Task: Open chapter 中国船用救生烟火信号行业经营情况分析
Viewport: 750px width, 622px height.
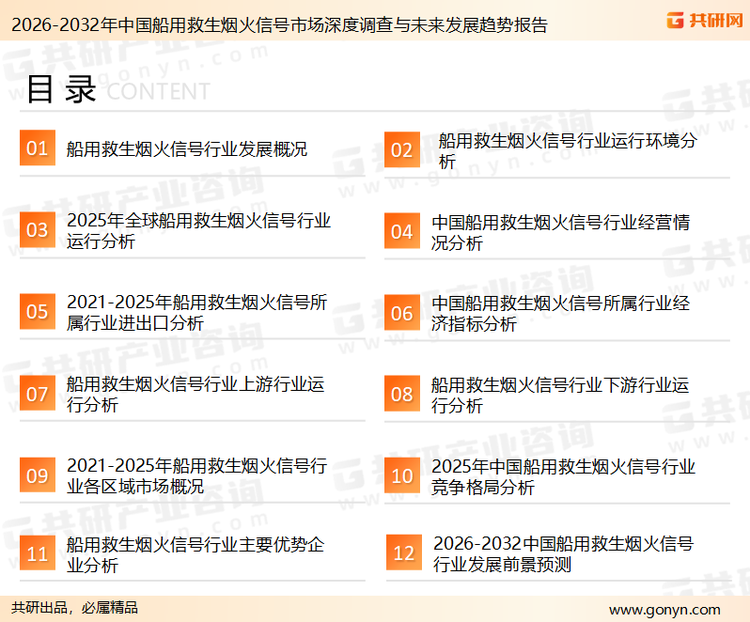Action: click(x=561, y=233)
